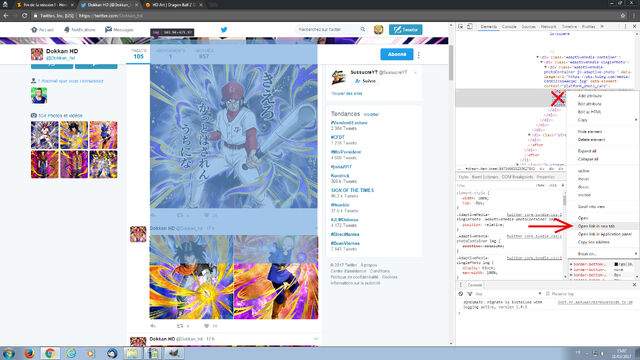Click the retweet icon under the two-image tweet
The image size is (640, 360).
(x=180, y=326)
